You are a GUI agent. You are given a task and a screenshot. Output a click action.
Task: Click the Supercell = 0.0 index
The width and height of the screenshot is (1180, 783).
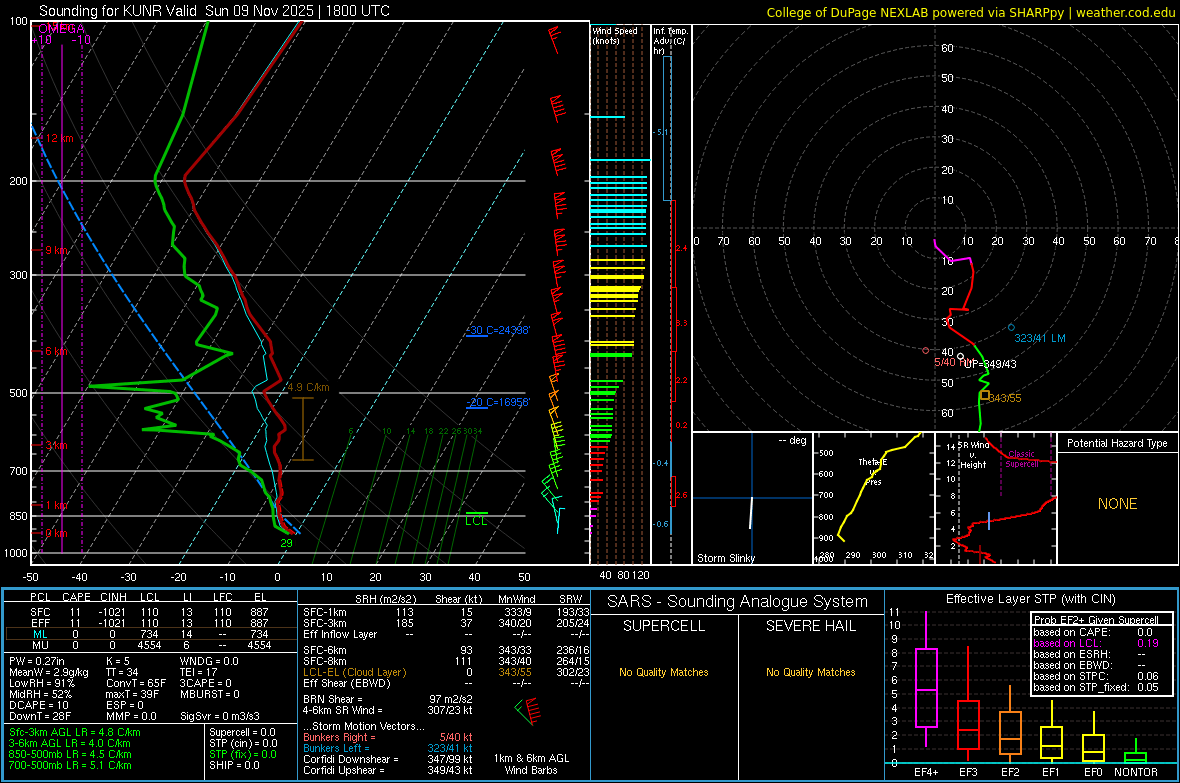pyautogui.click(x=242, y=732)
